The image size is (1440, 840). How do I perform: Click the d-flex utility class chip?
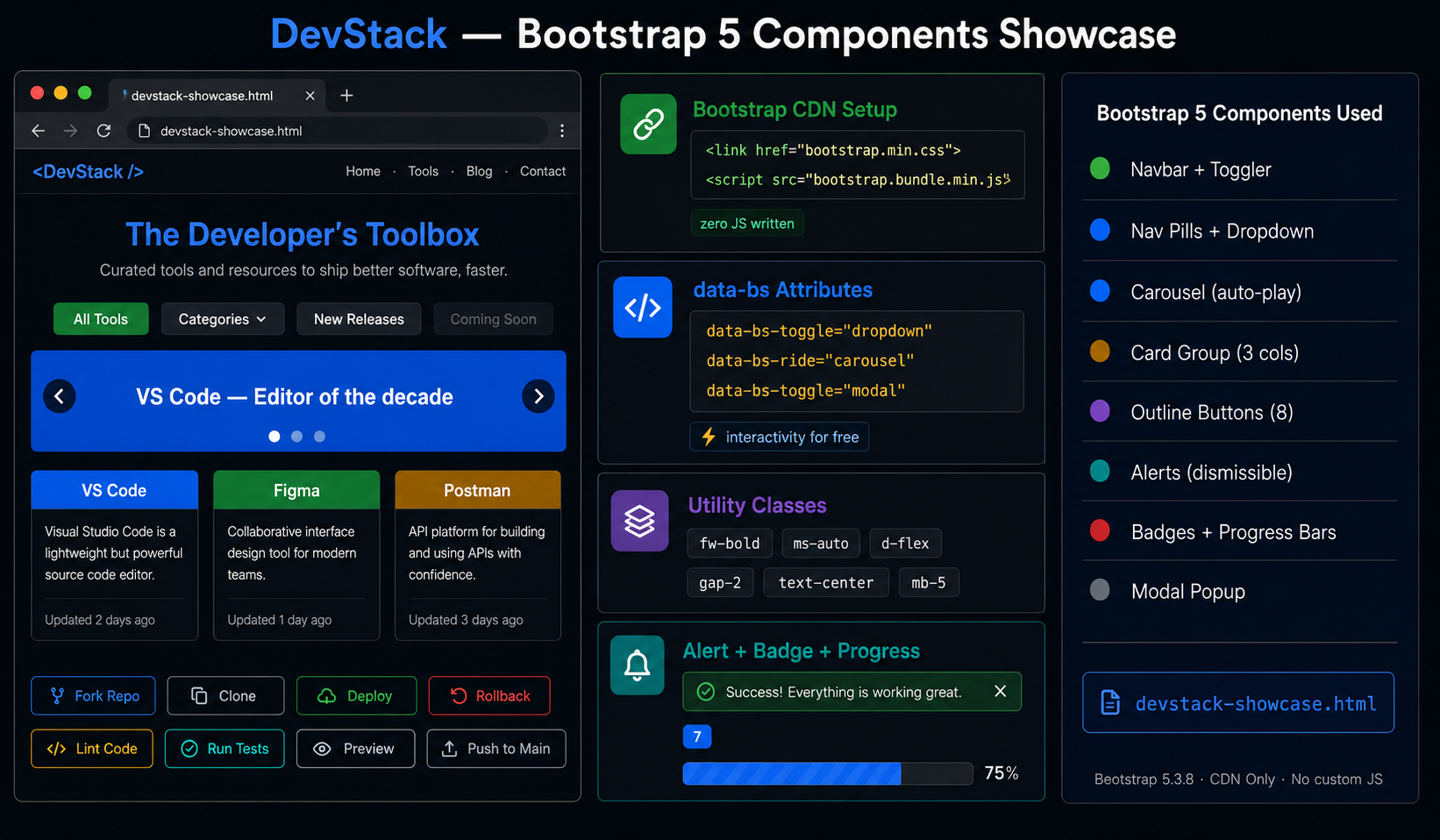(905, 544)
